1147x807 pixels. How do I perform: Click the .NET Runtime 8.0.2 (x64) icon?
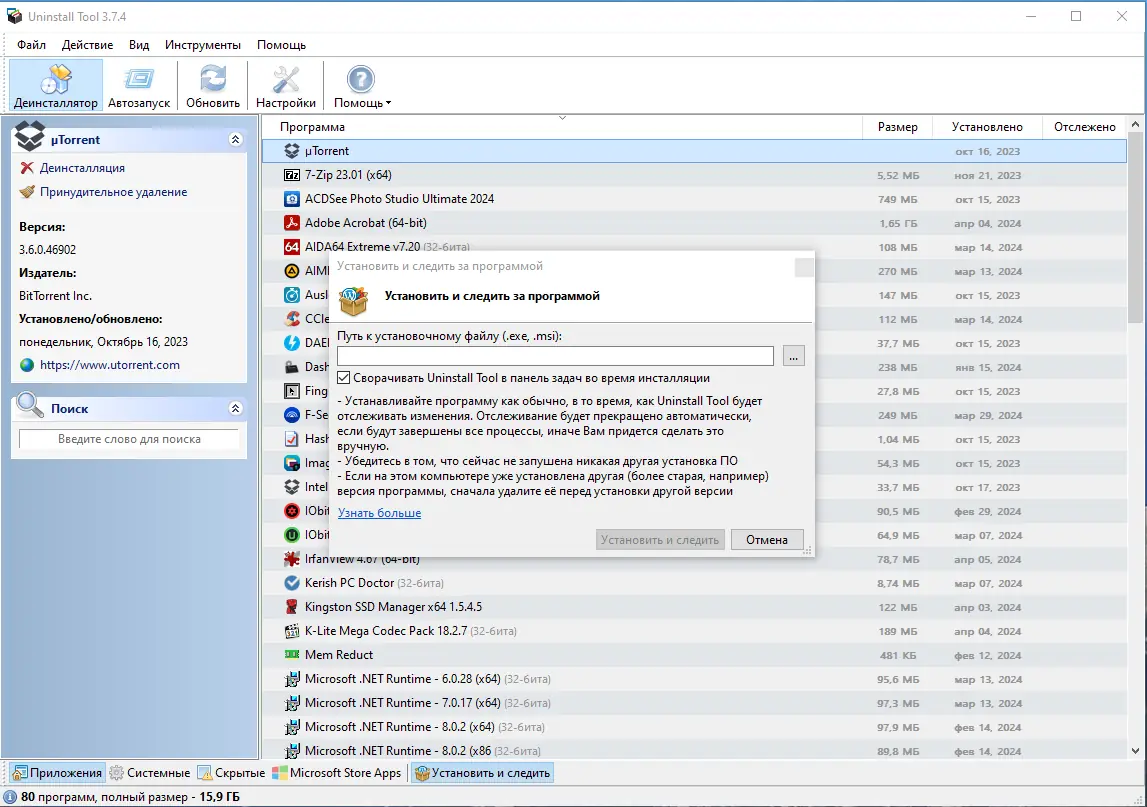[292, 727]
